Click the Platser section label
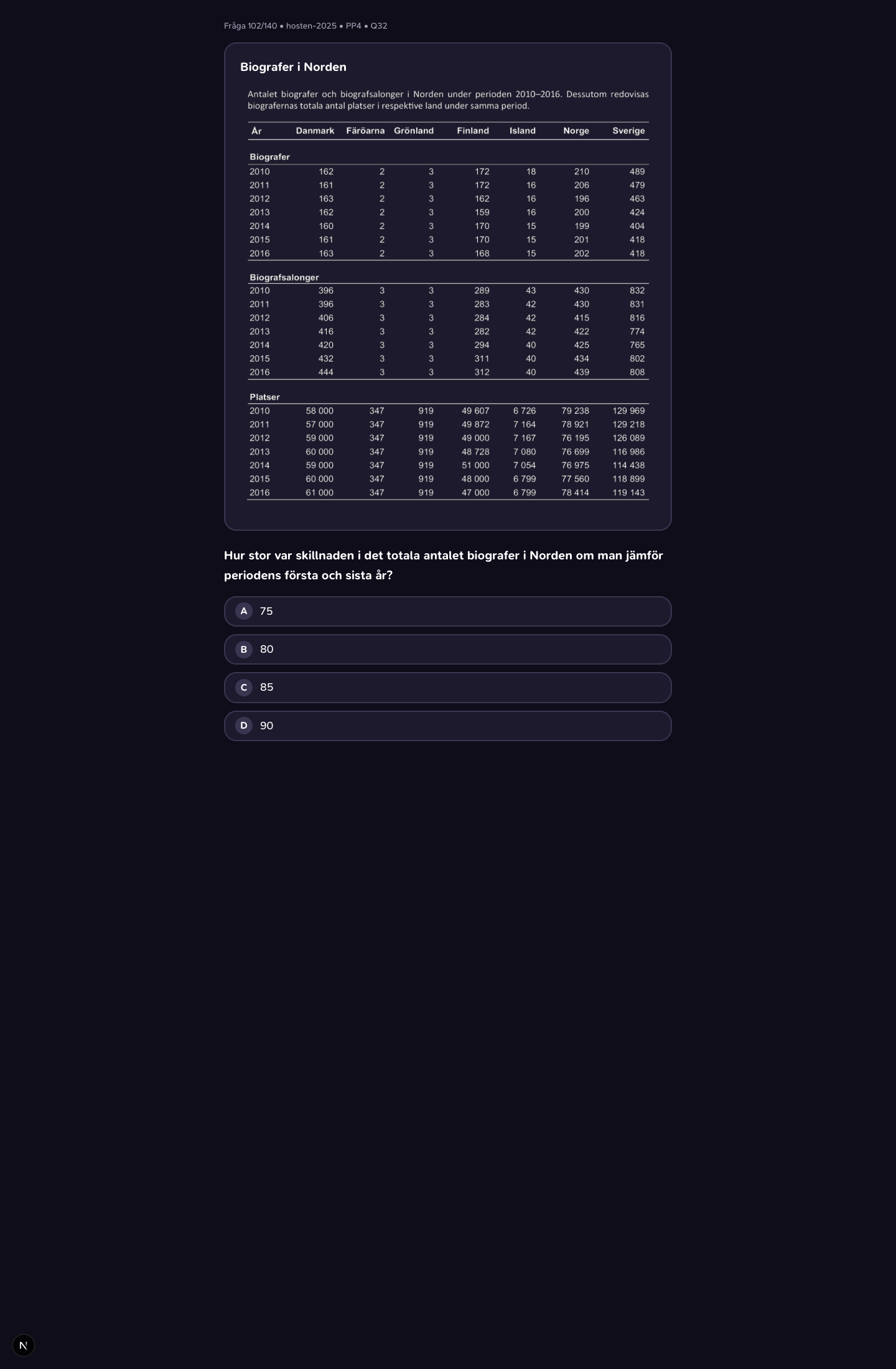The height and width of the screenshot is (1369, 896). tap(264, 397)
